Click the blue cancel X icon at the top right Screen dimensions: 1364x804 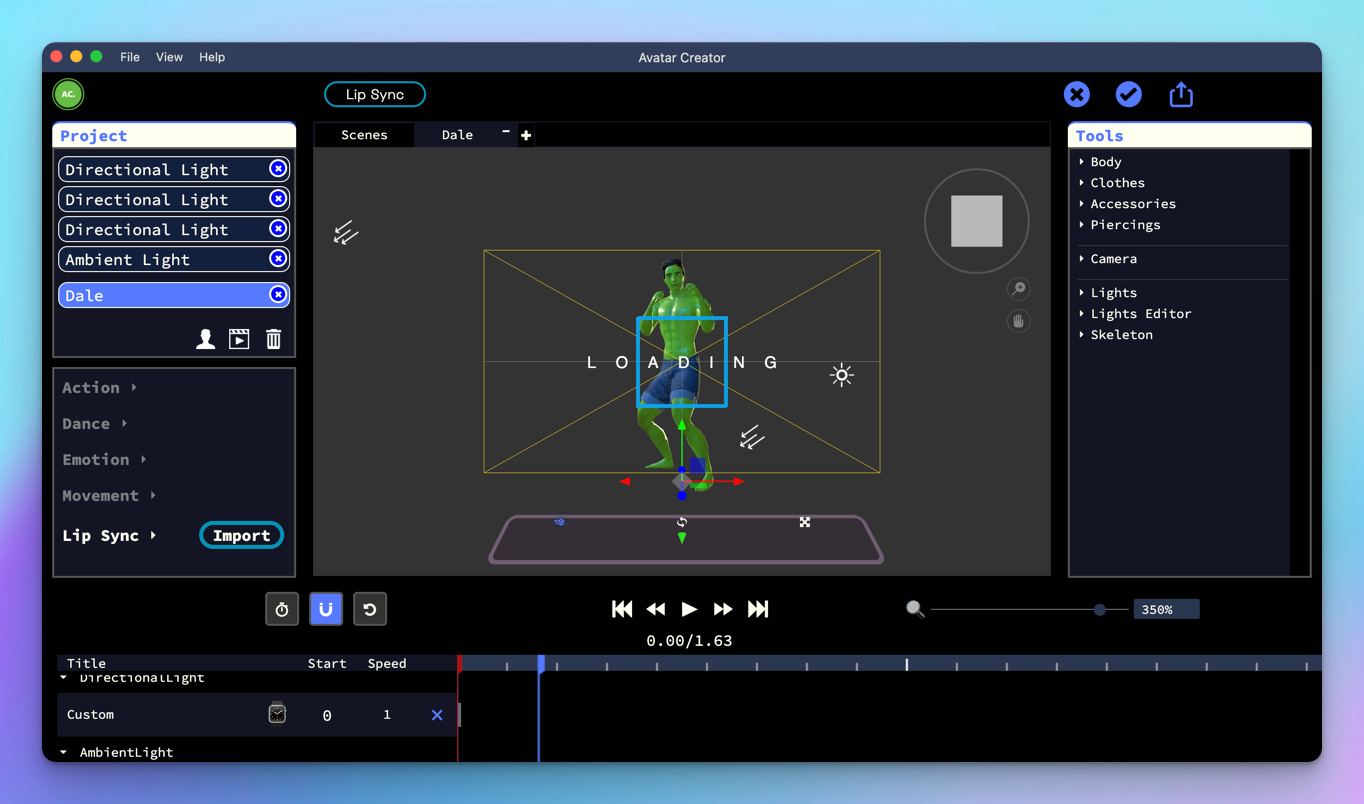coord(1076,94)
